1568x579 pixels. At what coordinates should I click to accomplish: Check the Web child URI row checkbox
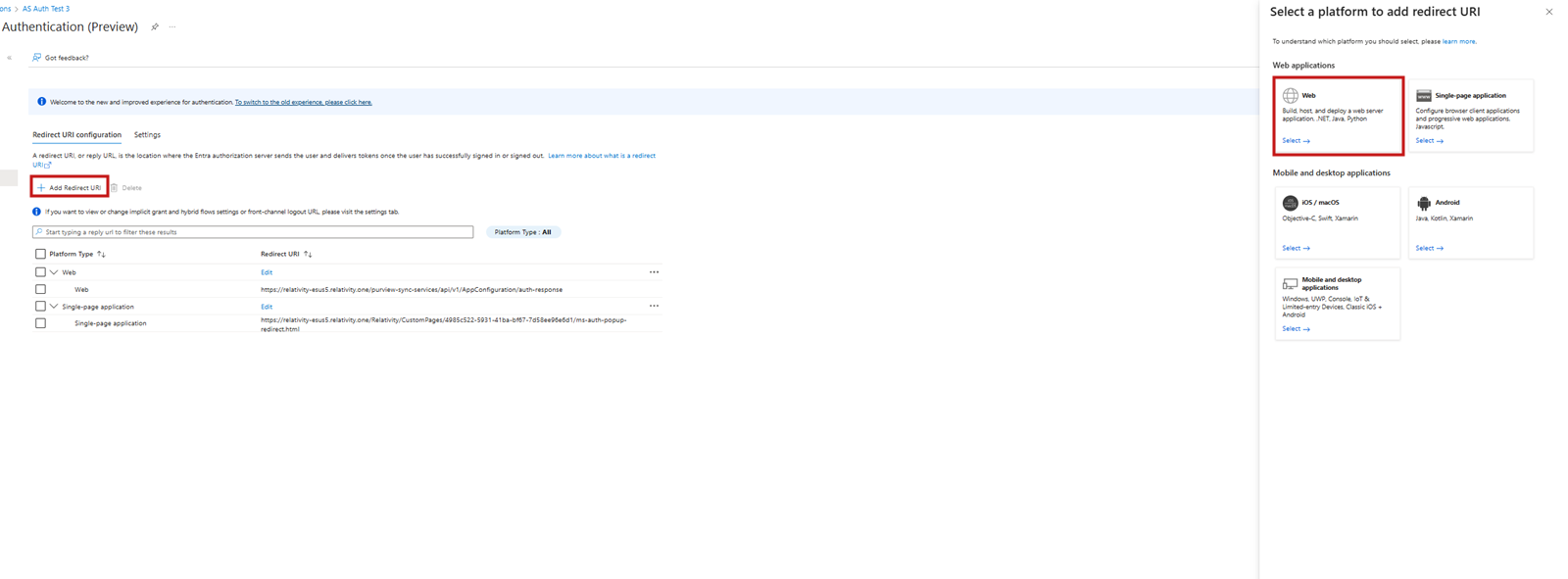tap(40, 289)
